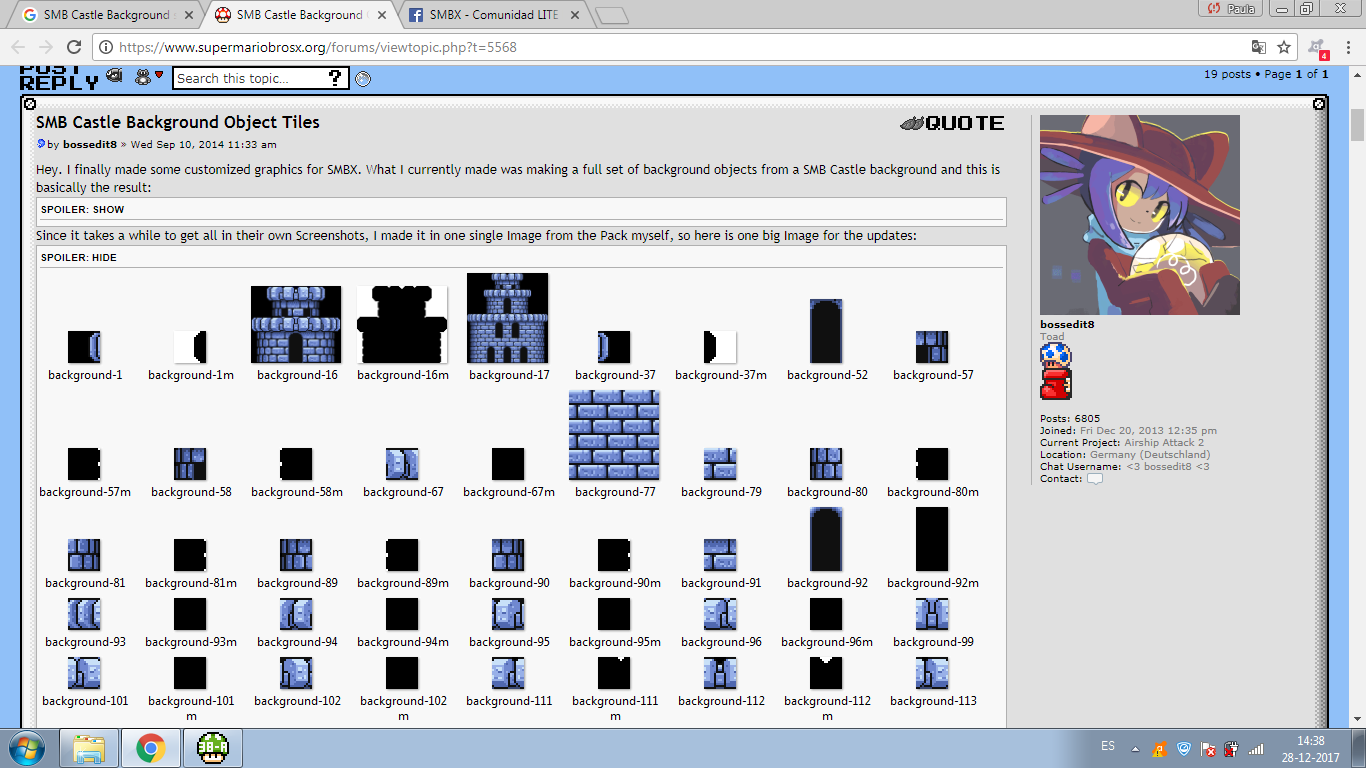Click the background-99 tile image
The width and height of the screenshot is (1366, 768).
point(932,614)
